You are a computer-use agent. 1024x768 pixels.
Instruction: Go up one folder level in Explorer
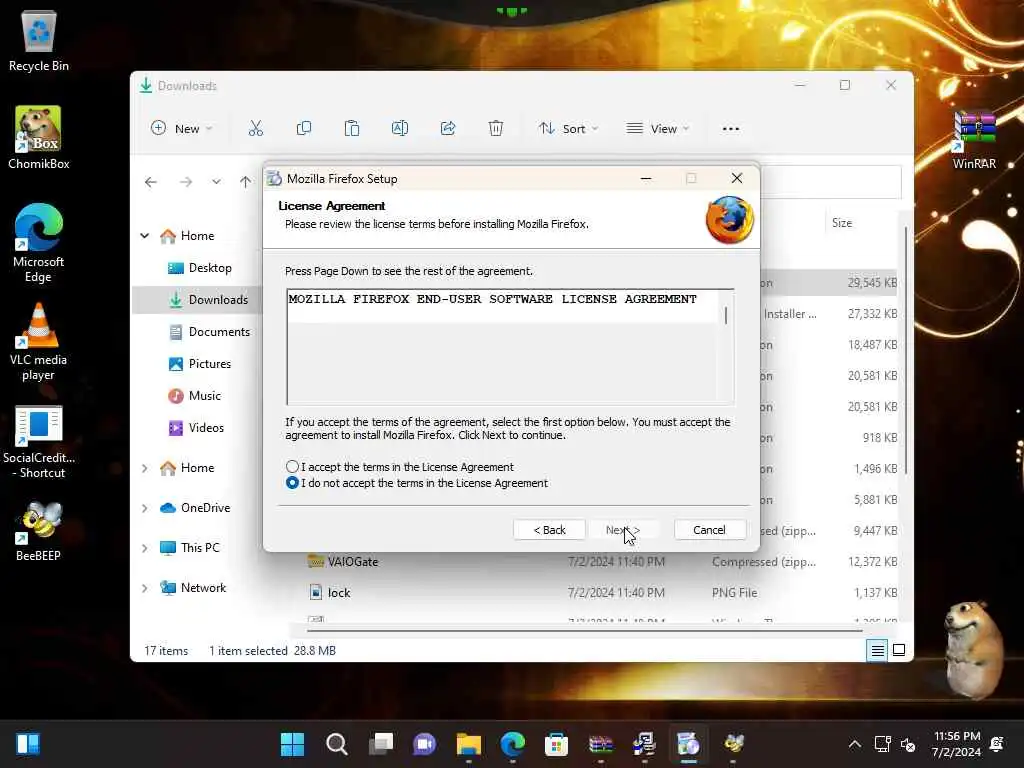point(246,182)
